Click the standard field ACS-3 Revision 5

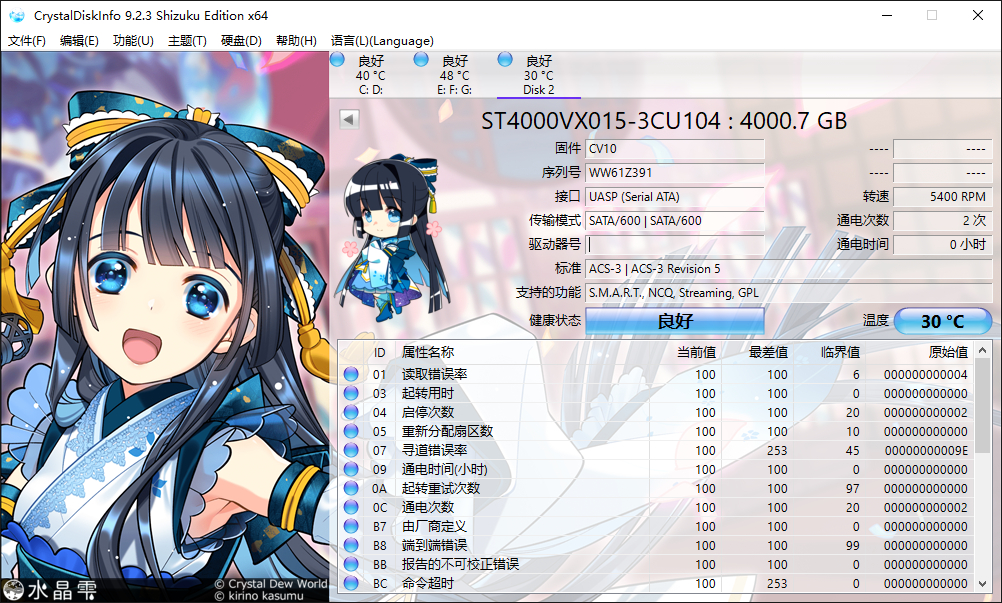tap(789, 269)
